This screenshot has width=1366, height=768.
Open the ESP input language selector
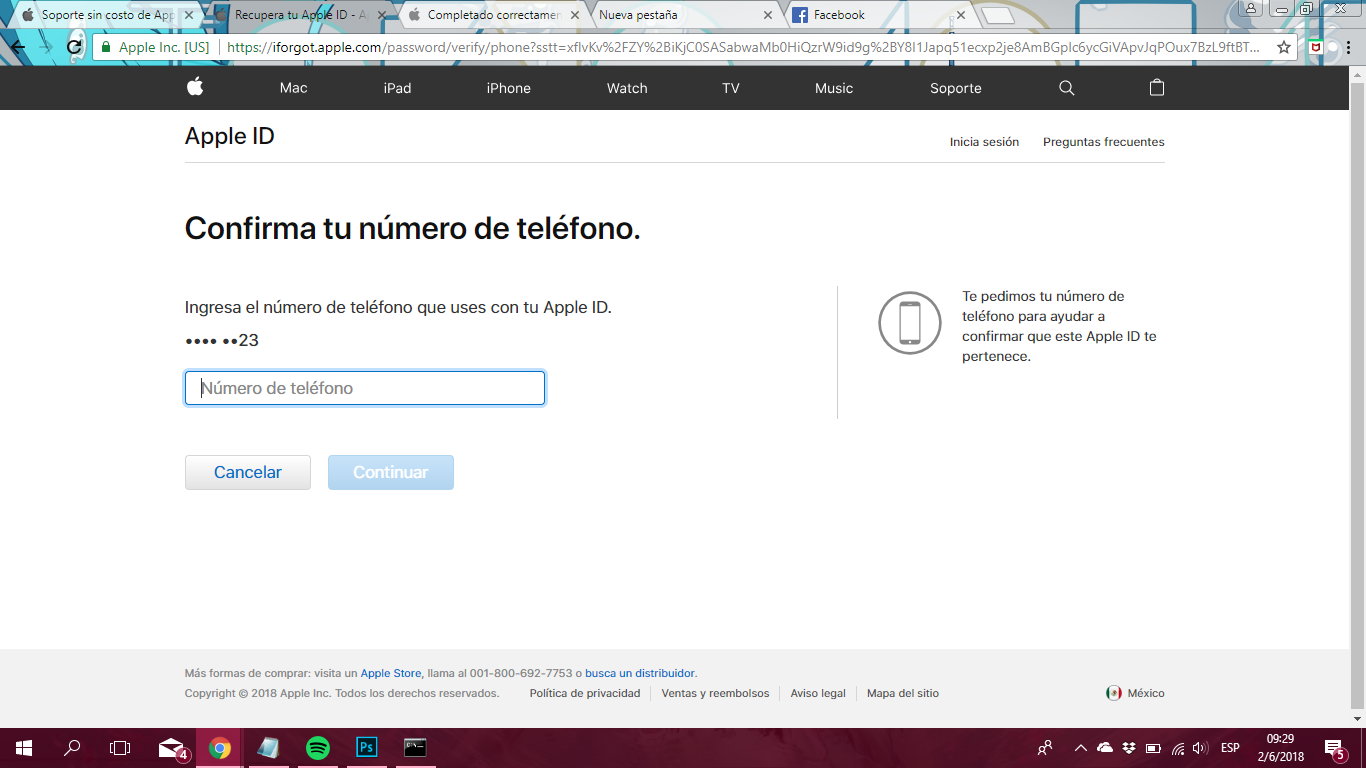(x=1230, y=748)
